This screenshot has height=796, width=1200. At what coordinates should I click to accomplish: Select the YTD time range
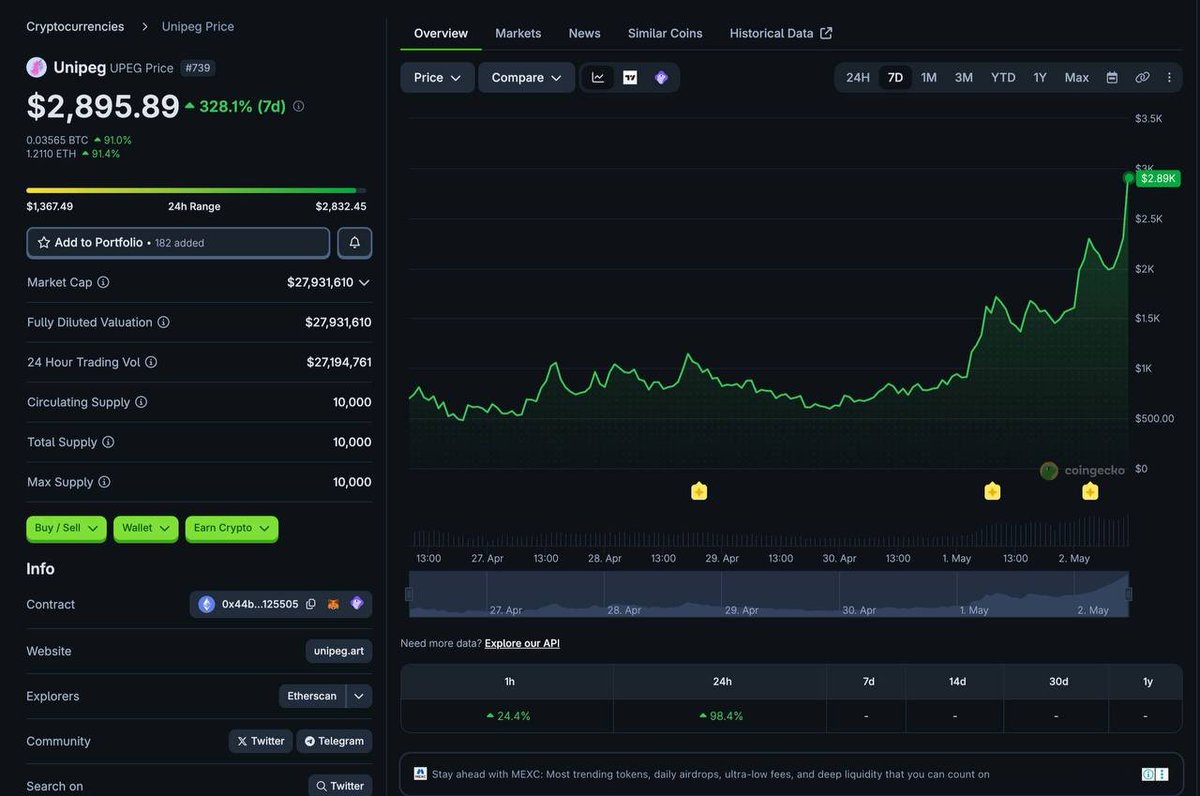[x=1003, y=78]
